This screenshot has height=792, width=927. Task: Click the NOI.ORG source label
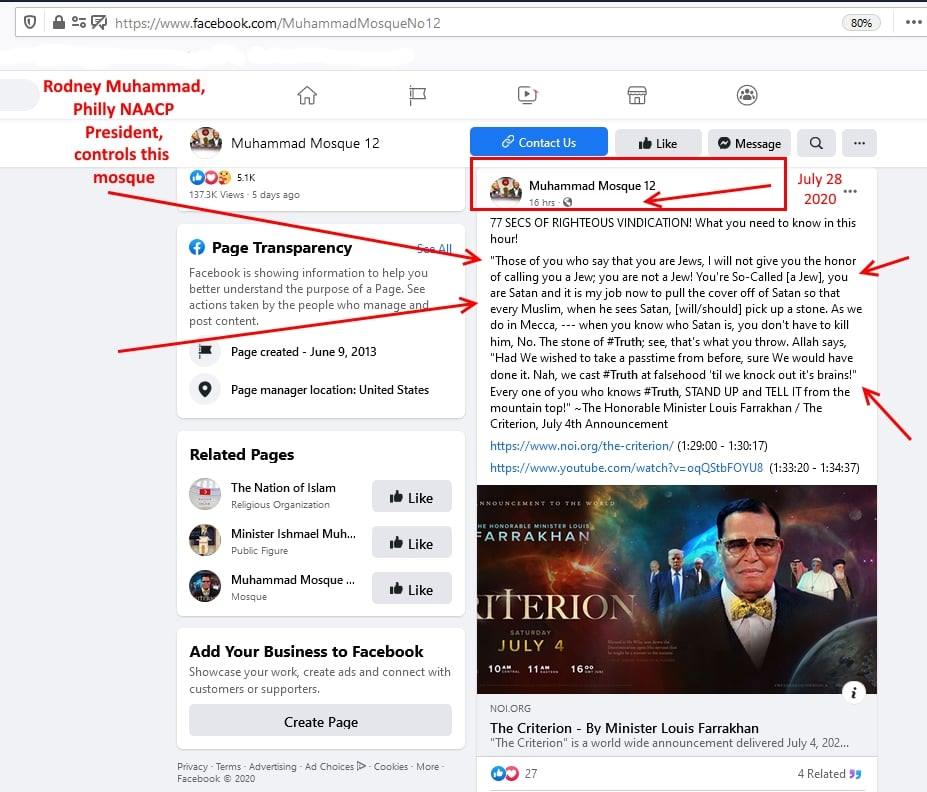510,708
